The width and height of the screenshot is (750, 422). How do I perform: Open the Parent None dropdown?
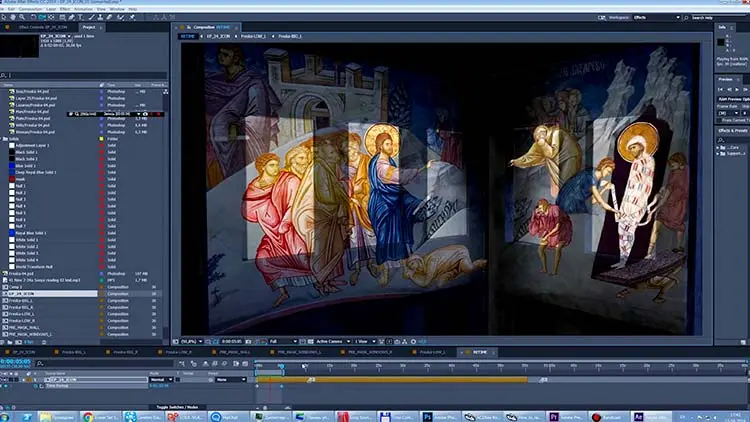point(231,379)
